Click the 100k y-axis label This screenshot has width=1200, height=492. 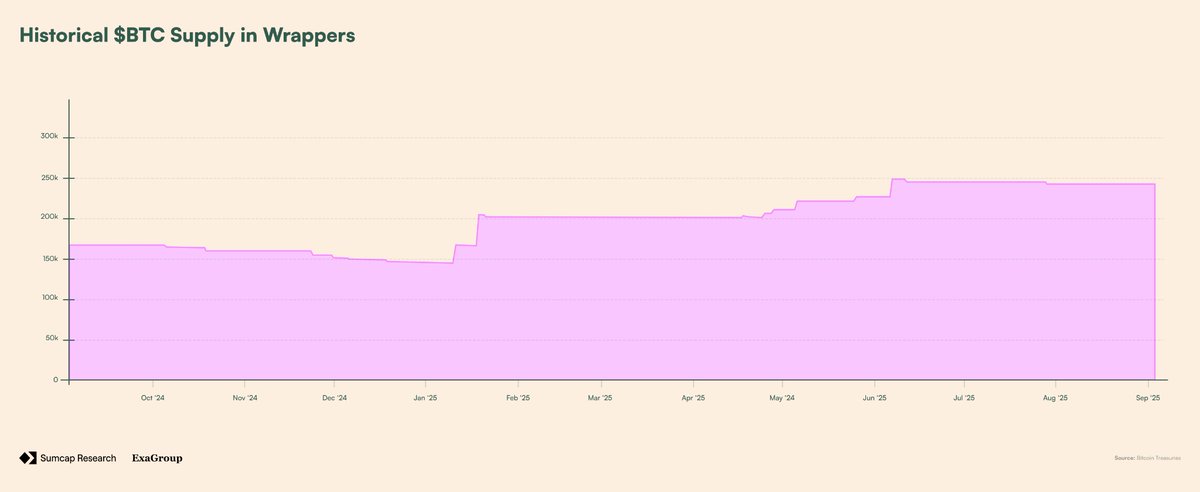tap(50, 299)
